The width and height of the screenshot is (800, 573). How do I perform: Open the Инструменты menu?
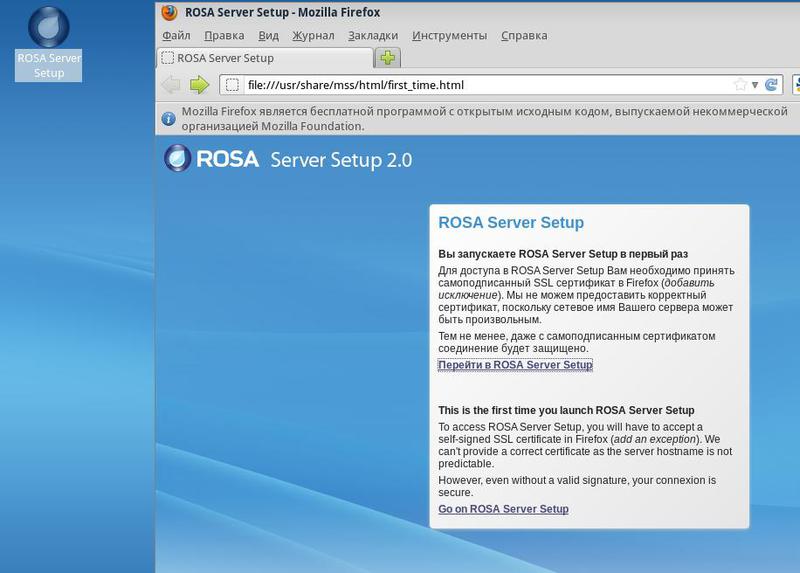pos(449,35)
